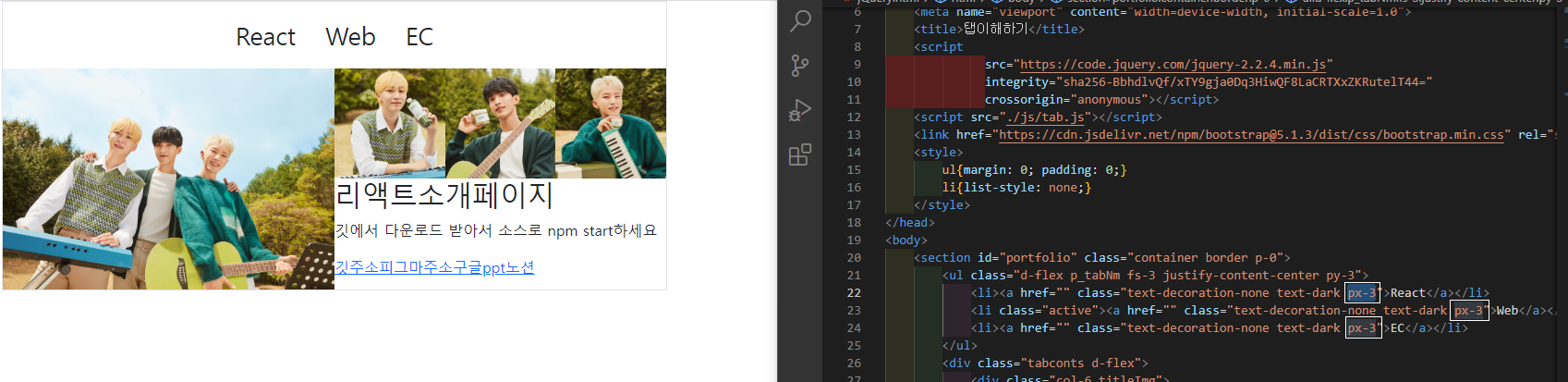
Task: Open the Run and Debug view
Action: coord(800,110)
